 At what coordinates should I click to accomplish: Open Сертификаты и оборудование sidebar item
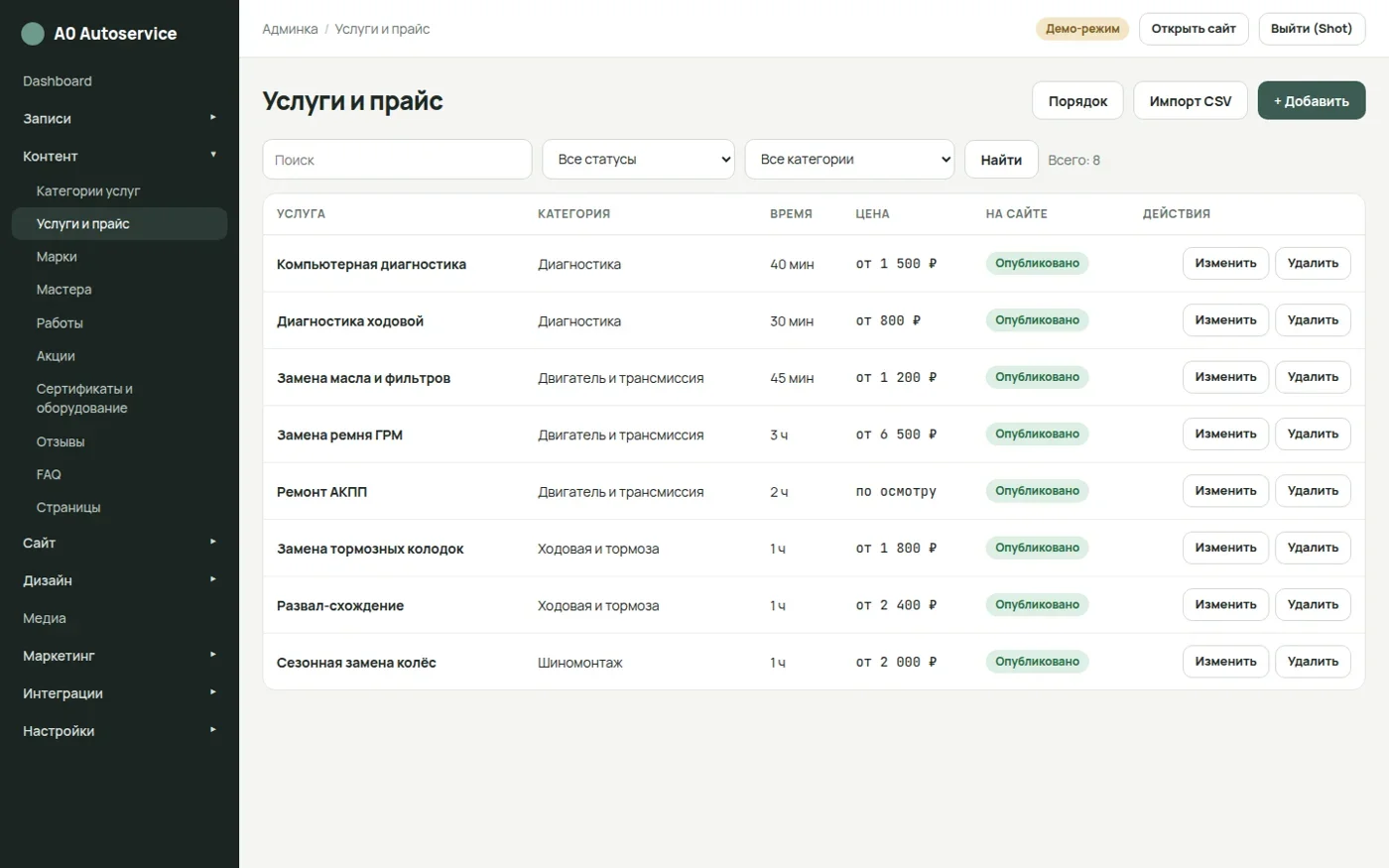point(119,399)
